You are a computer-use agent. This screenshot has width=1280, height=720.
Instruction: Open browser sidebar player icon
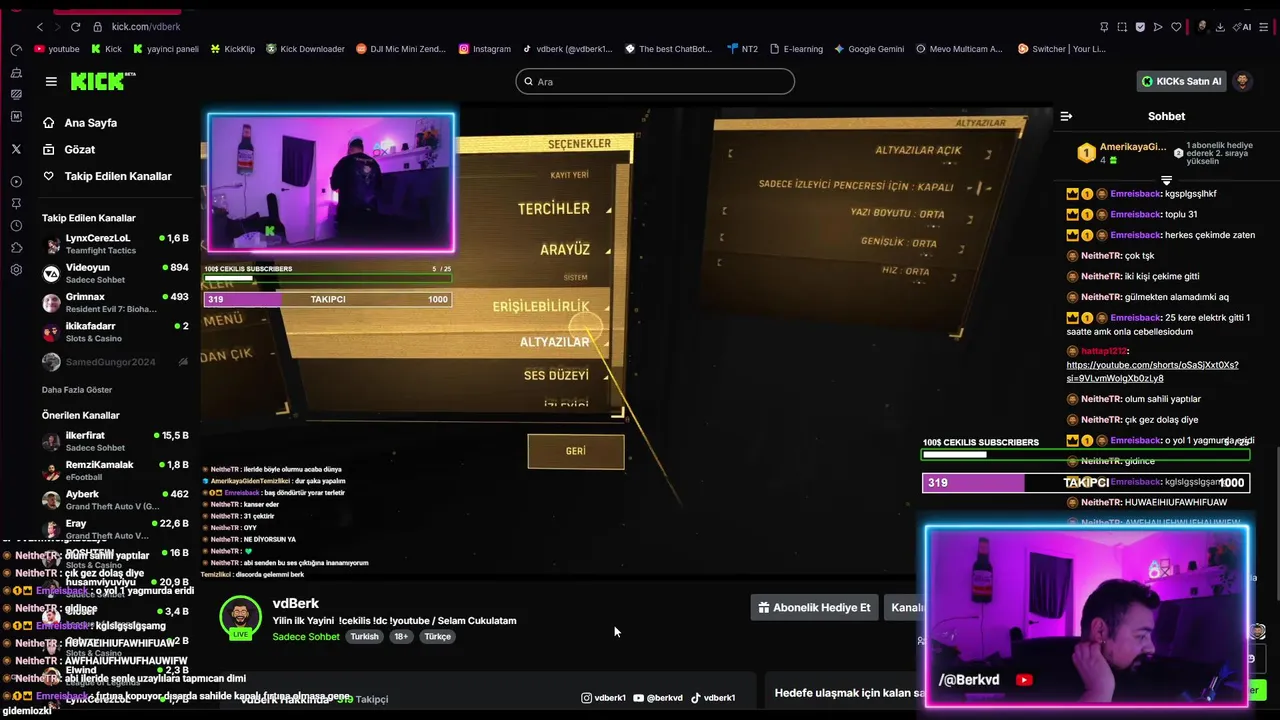pos(16,182)
